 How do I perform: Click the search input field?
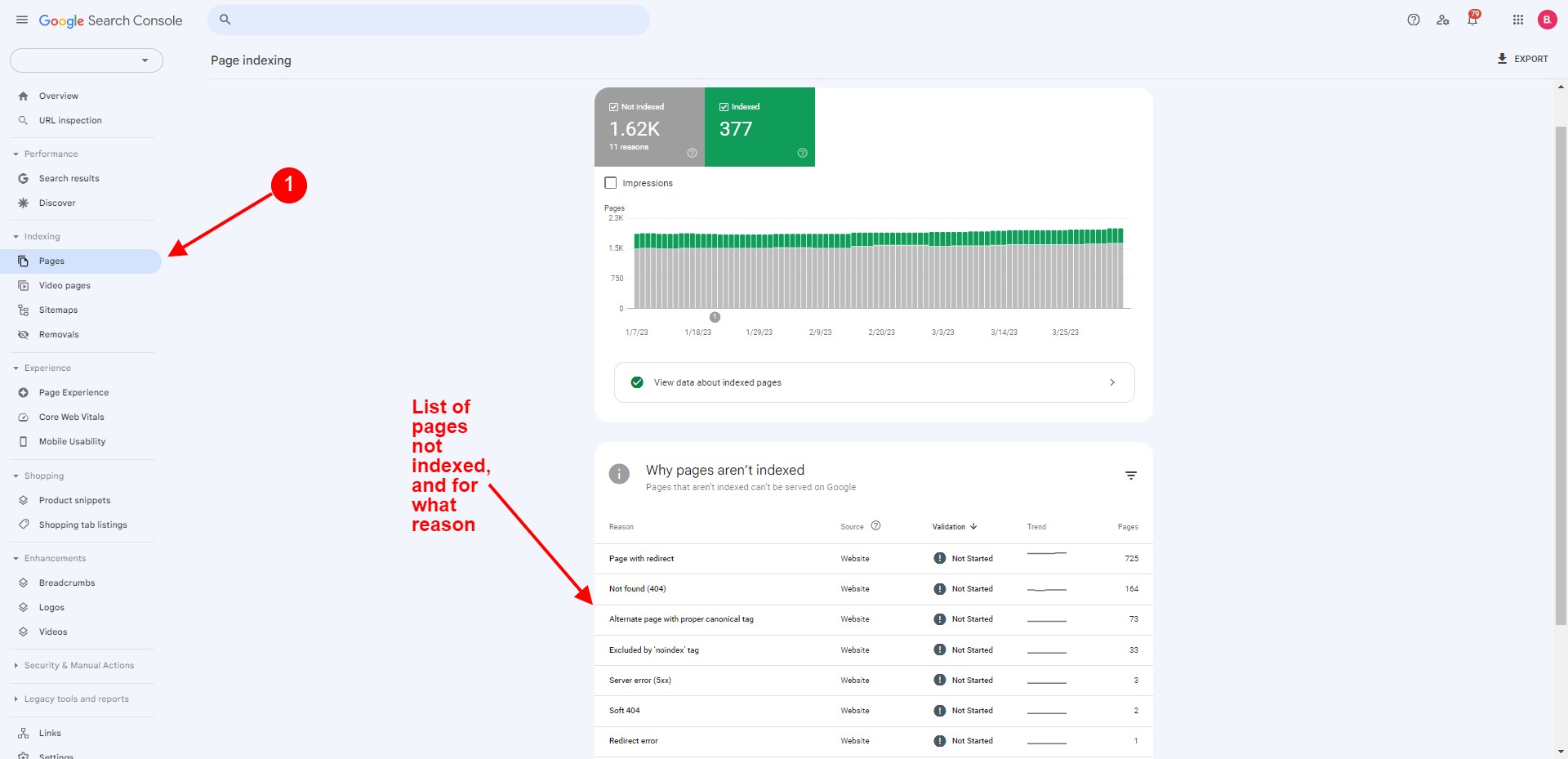point(429,20)
